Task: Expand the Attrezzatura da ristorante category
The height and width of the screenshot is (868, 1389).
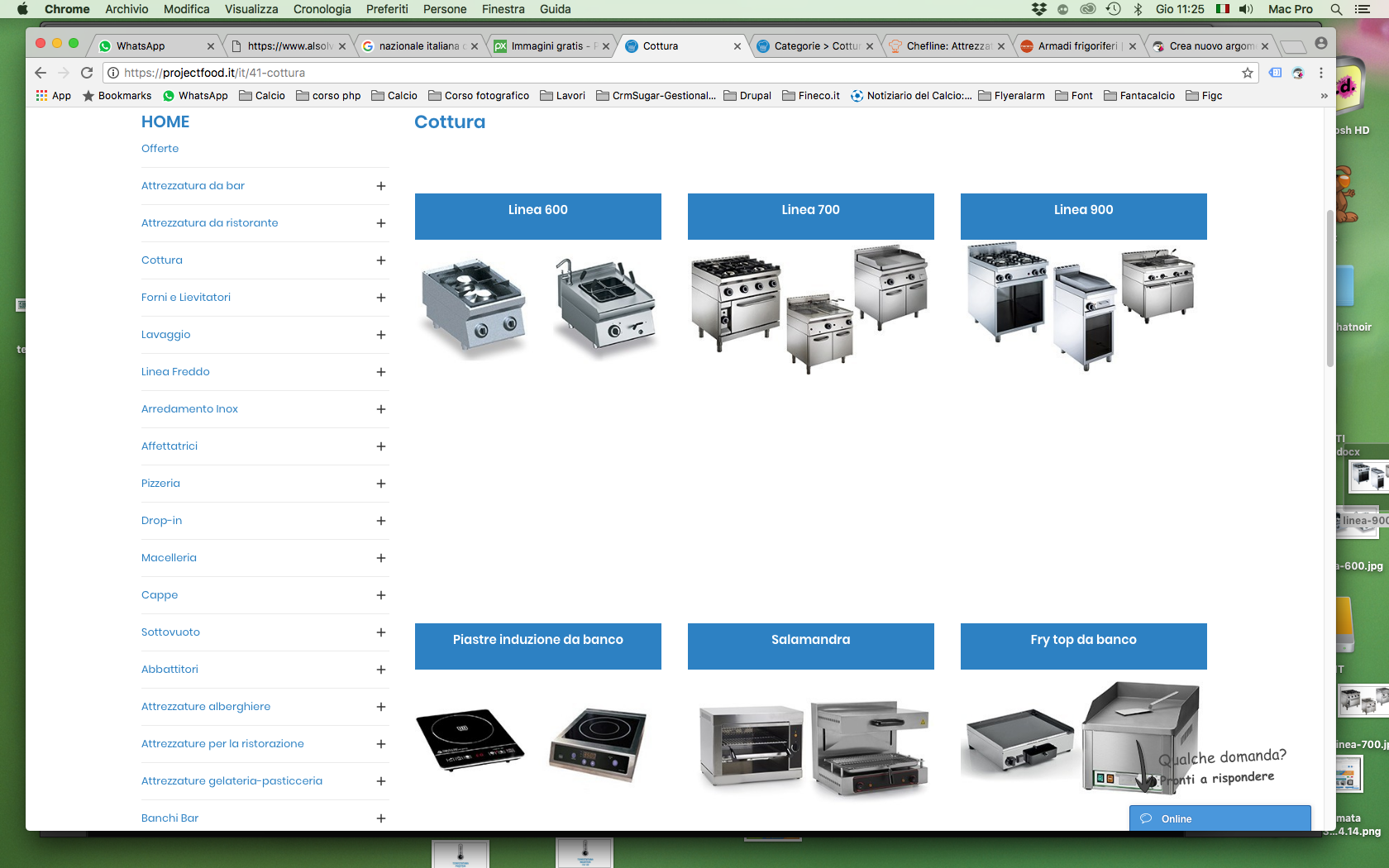Action: (x=381, y=223)
